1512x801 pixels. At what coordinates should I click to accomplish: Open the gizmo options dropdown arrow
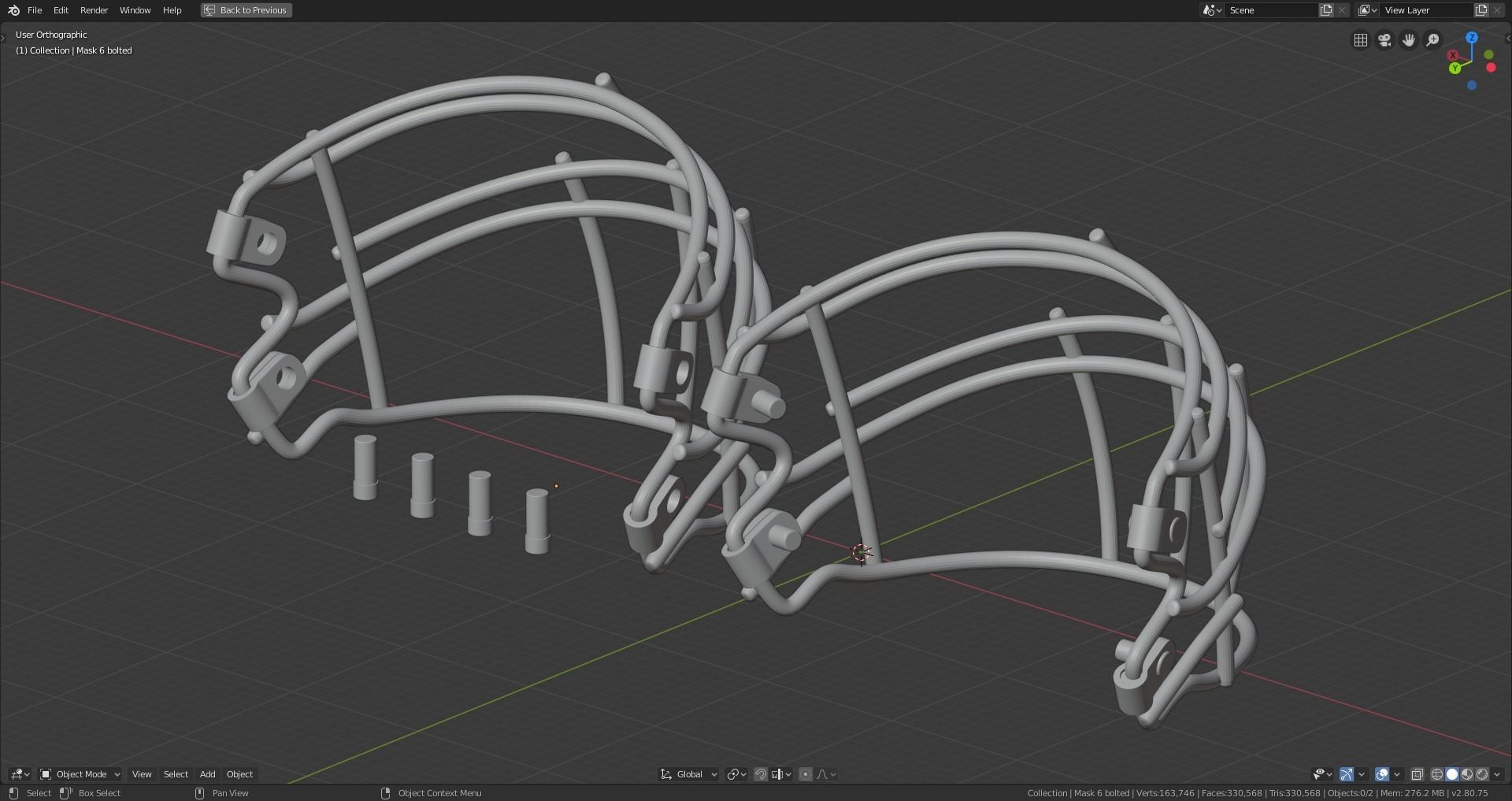[1362, 774]
